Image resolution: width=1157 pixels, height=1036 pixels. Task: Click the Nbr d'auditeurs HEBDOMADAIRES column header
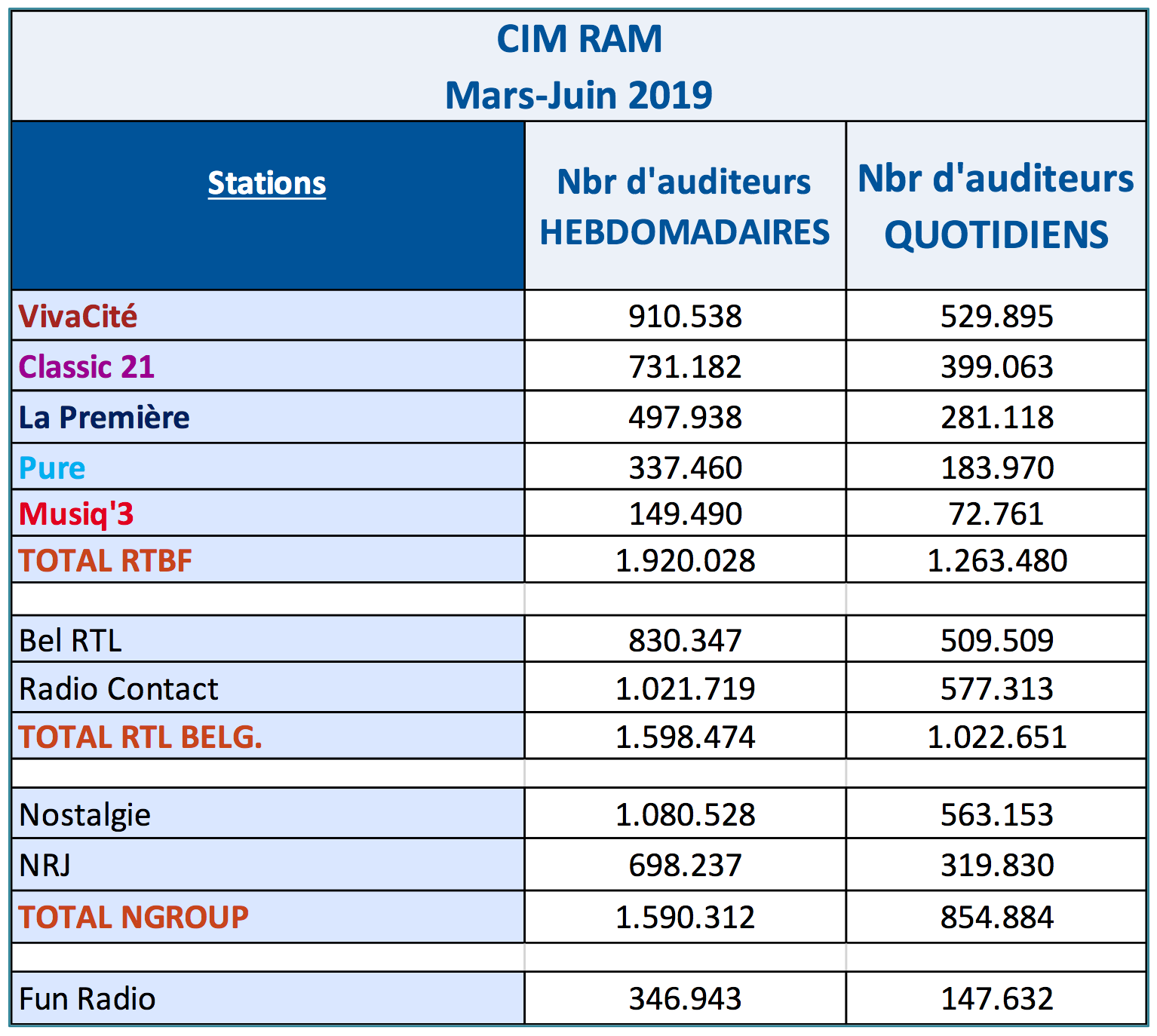(684, 207)
